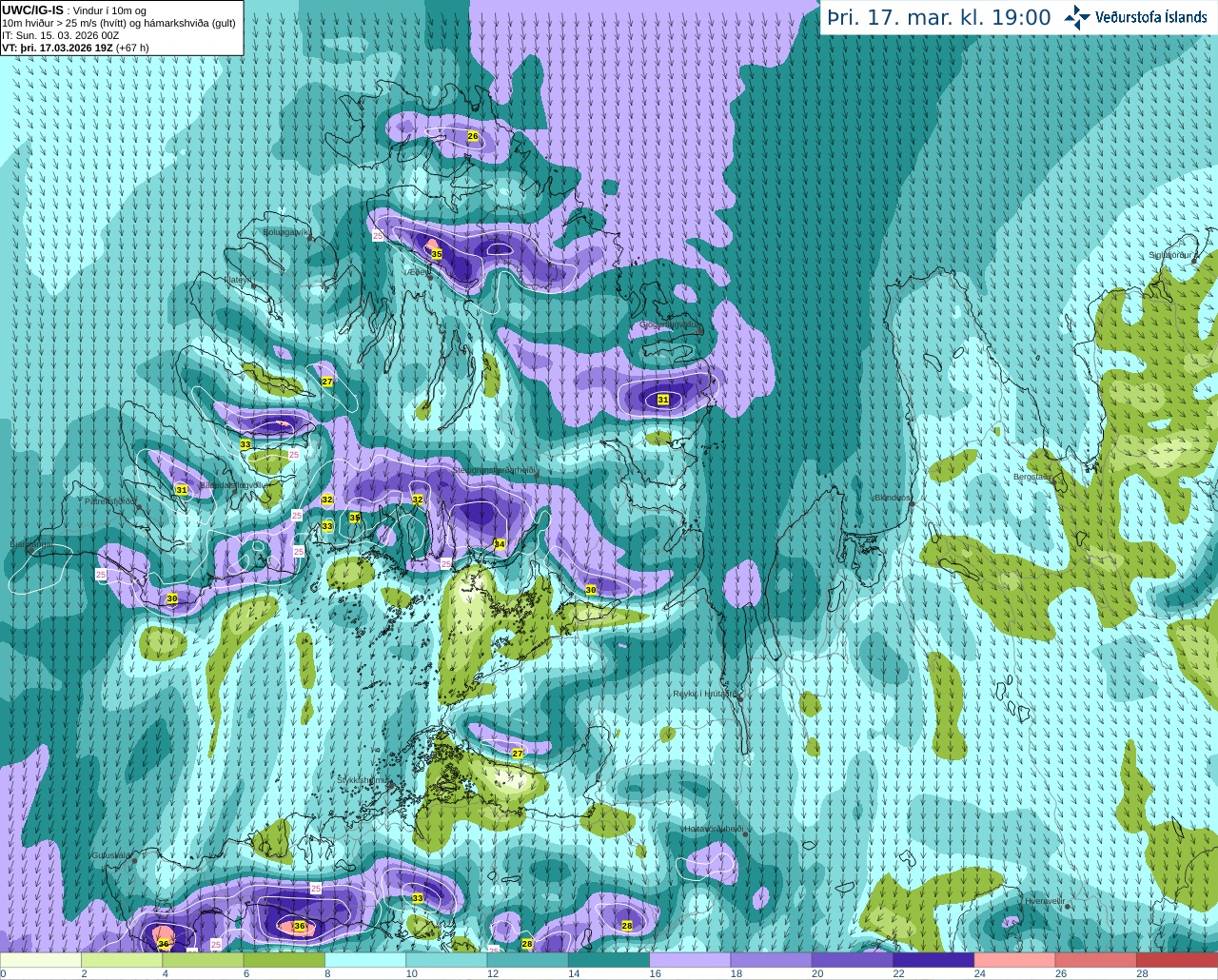Select the Steingrímsfjarðarheiði station label
This screenshot has height=980, width=1218.
point(494,470)
